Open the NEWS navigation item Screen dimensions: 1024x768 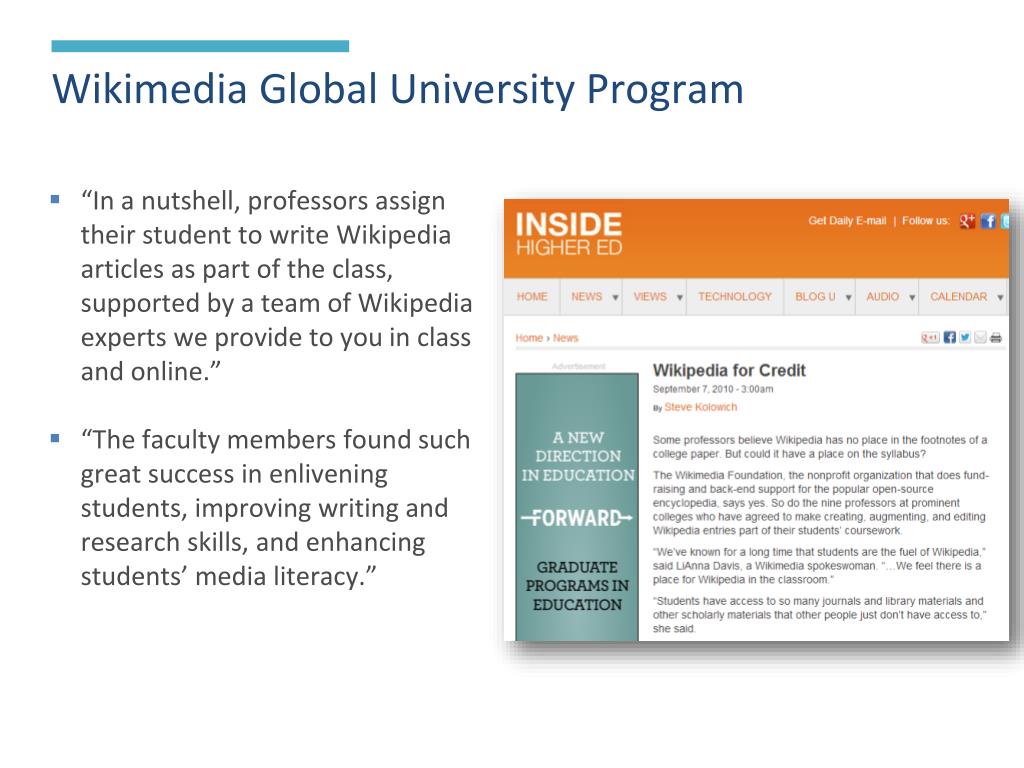pyautogui.click(x=586, y=296)
